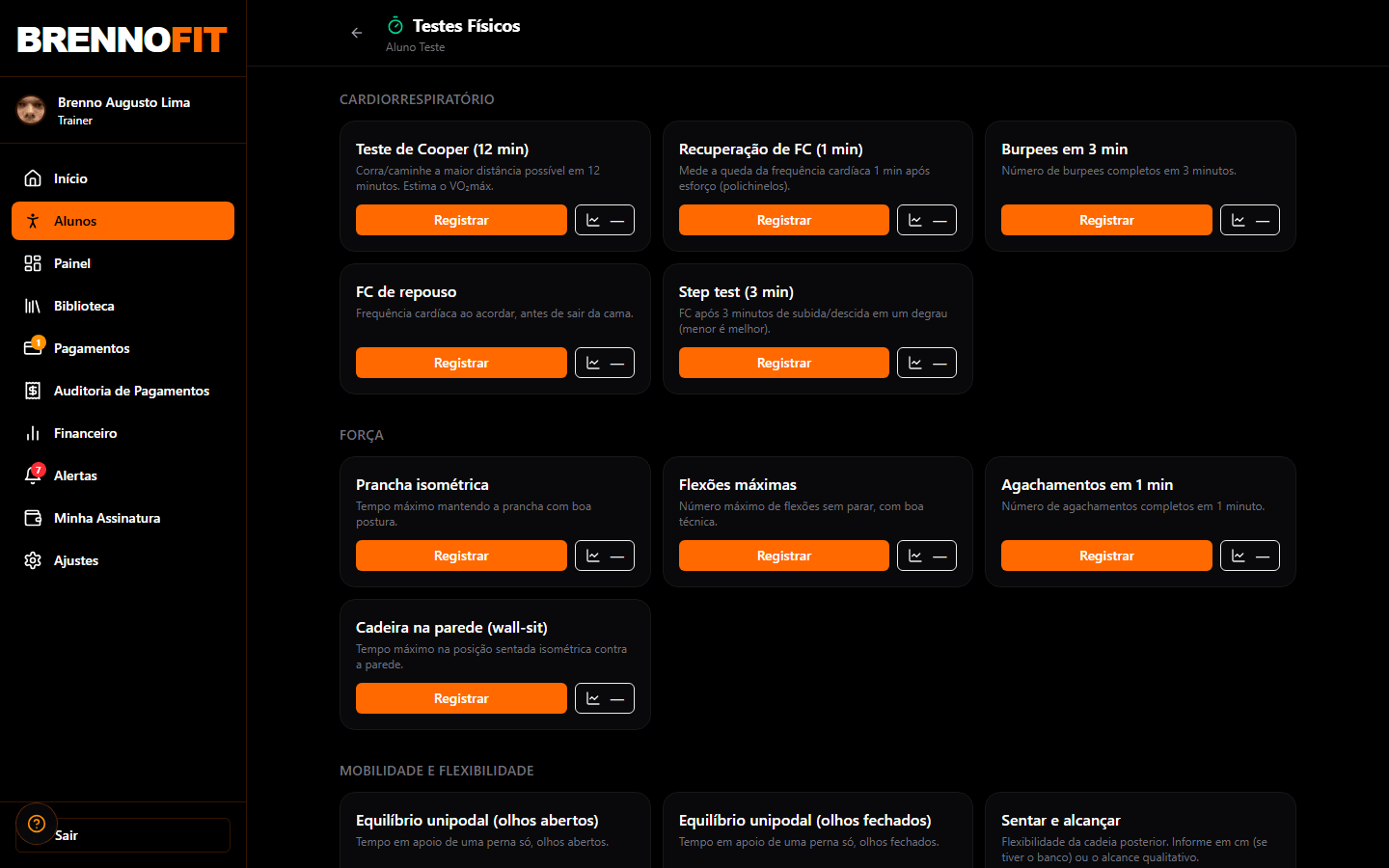Viewport: 1389px width, 868px height.
Task: Click the back arrow beside Testes Físicos
Action: 357,33
